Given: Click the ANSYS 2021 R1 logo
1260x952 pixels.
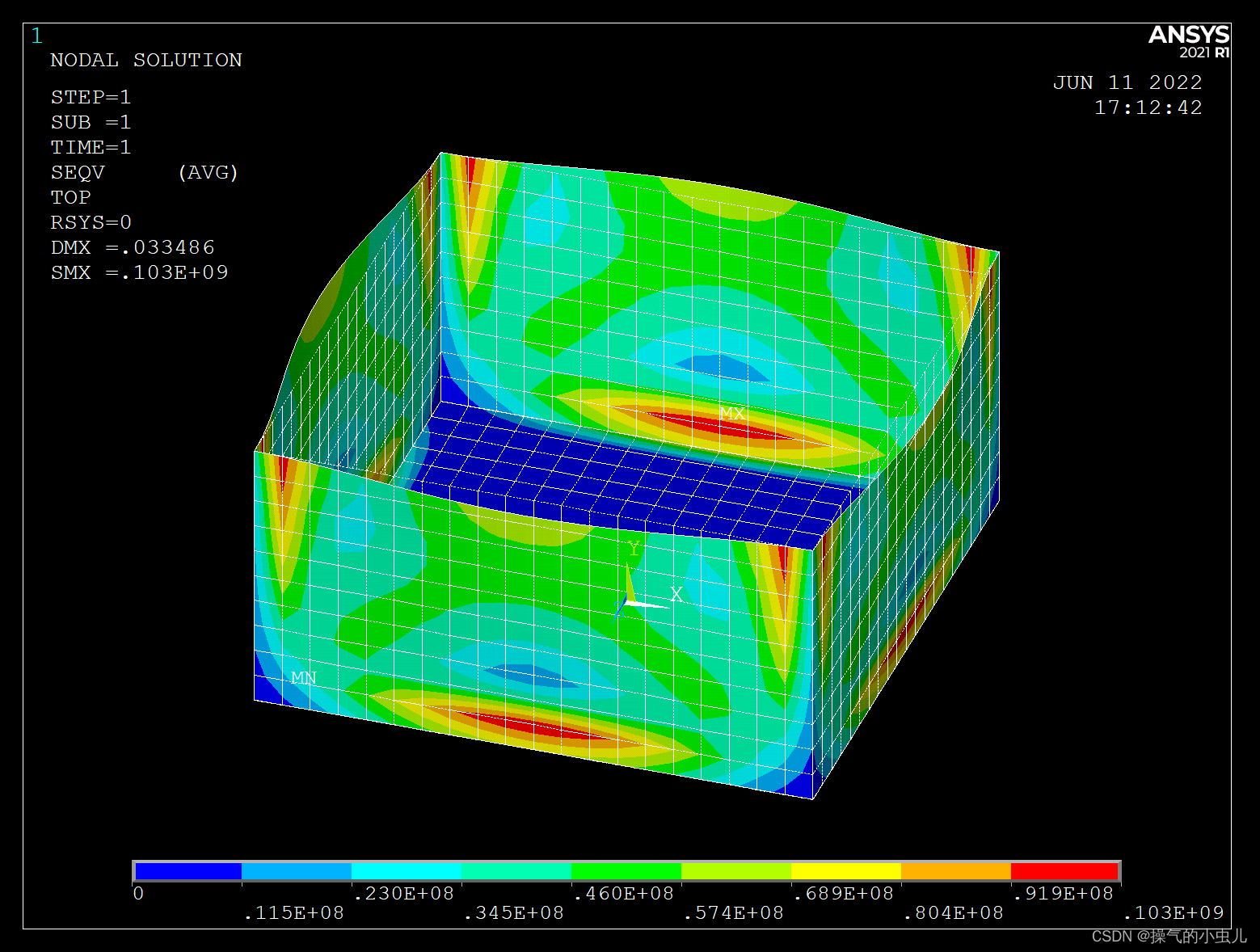Looking at the screenshot, I should click(1188, 41).
